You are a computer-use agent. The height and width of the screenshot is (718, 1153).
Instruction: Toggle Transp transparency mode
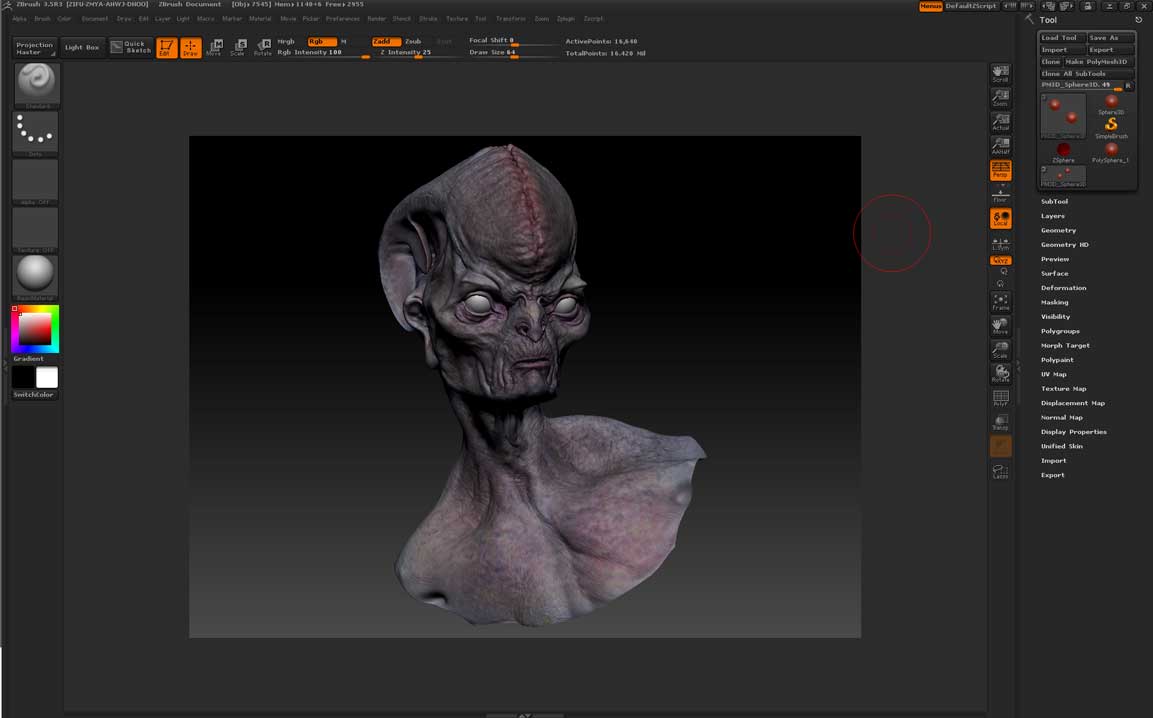[x=1001, y=422]
